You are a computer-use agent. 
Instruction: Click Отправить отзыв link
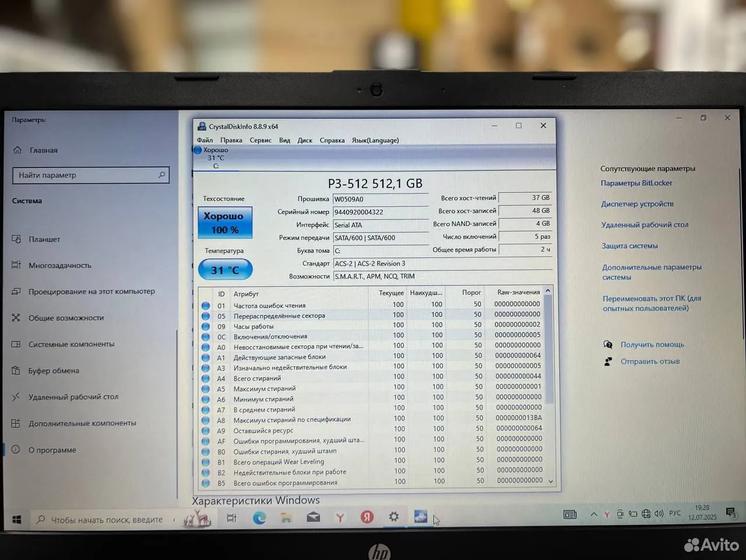(650, 361)
